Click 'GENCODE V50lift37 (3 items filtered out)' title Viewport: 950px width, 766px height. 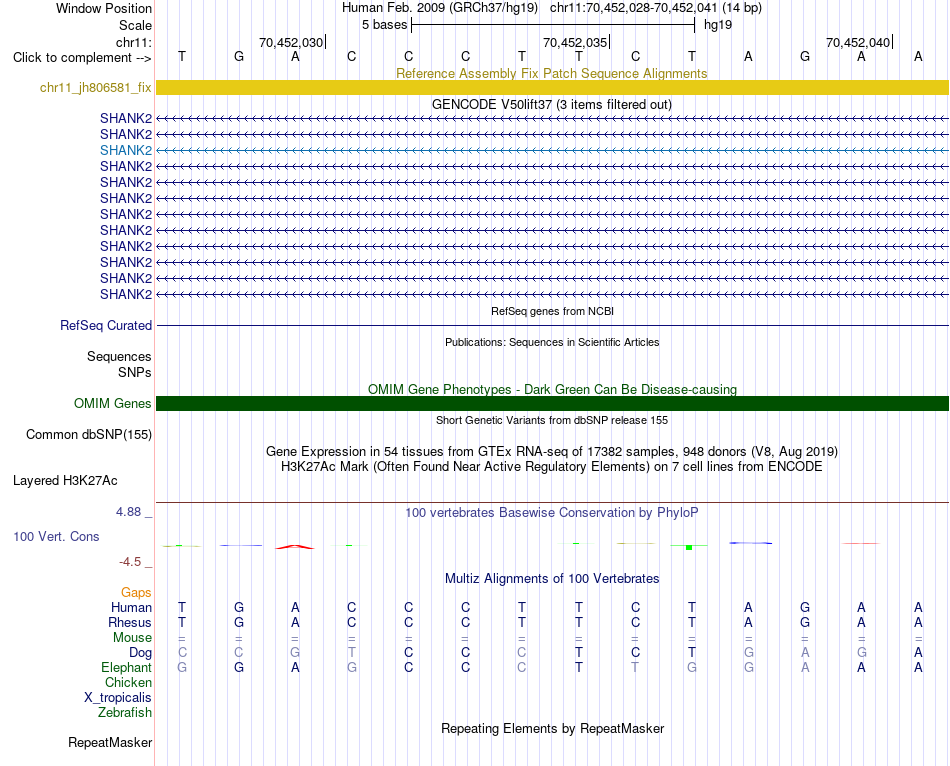click(x=552, y=104)
